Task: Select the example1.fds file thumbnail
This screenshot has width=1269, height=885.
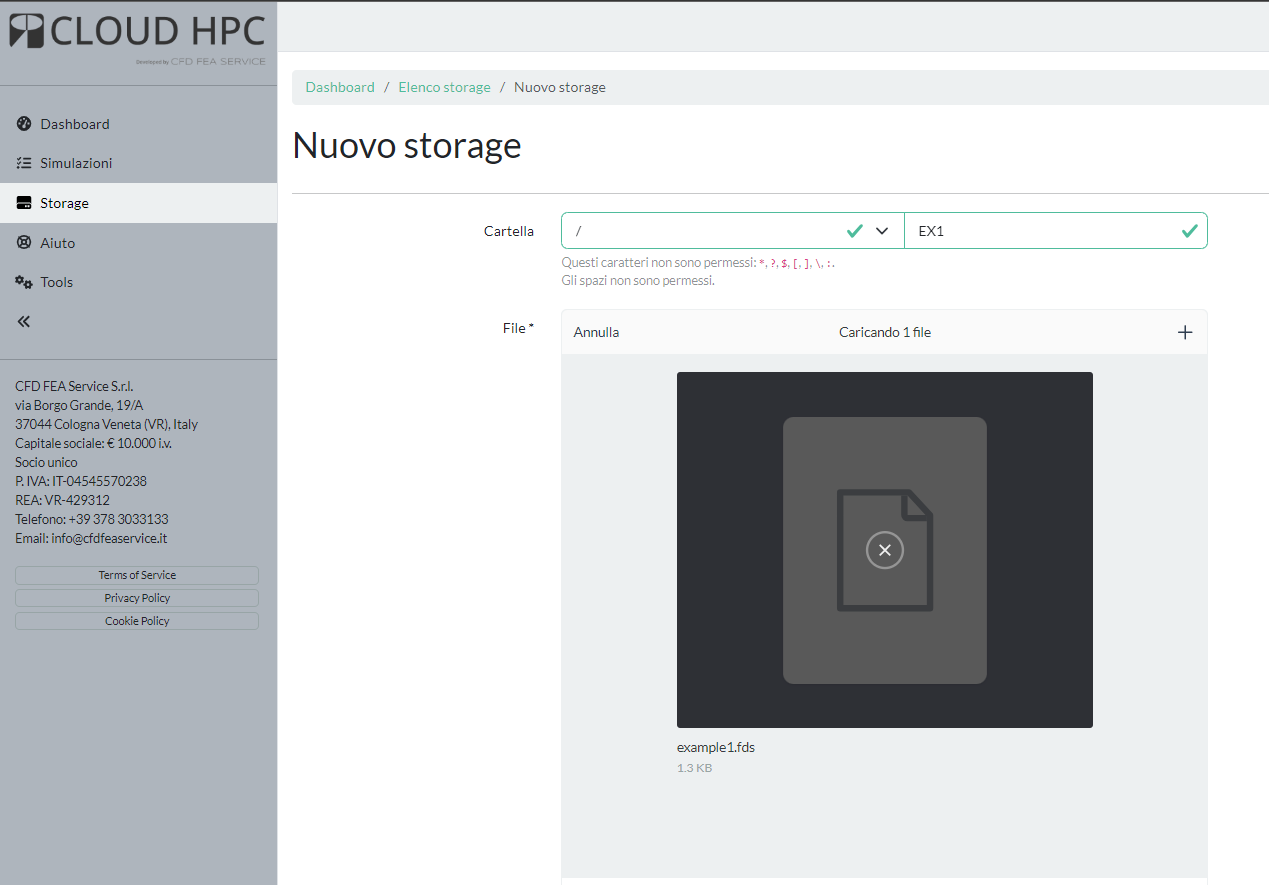Action: pos(884,549)
